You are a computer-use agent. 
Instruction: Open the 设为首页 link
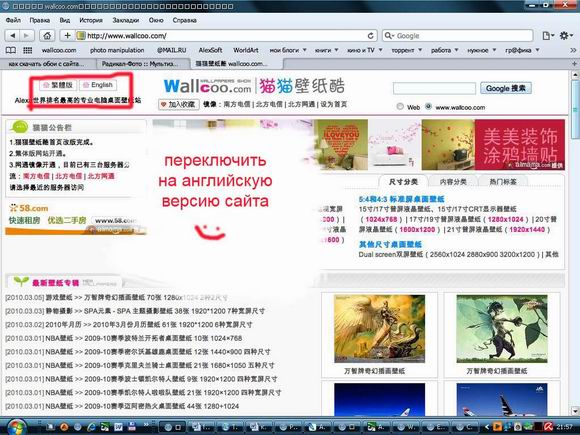(x=334, y=104)
